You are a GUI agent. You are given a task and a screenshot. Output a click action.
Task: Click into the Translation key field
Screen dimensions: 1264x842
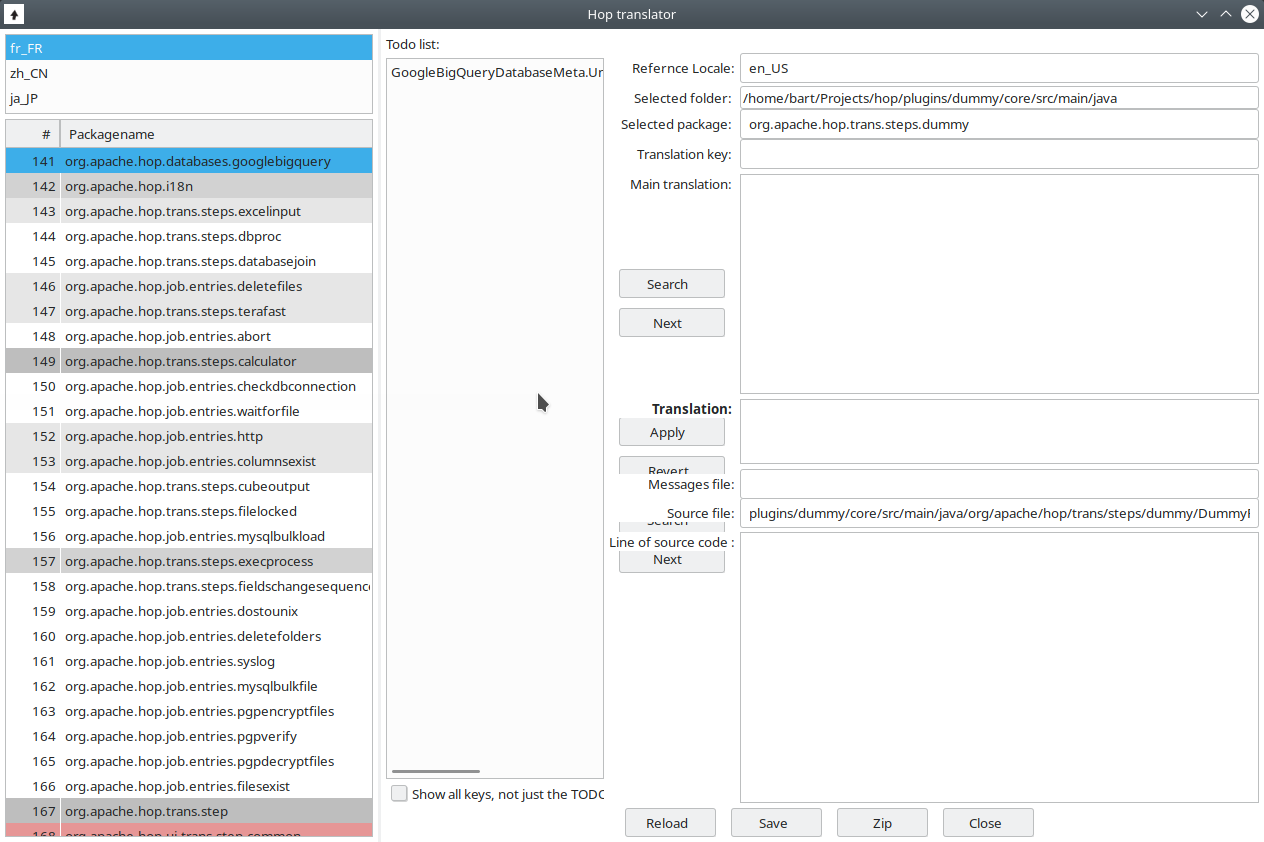(x=998, y=154)
